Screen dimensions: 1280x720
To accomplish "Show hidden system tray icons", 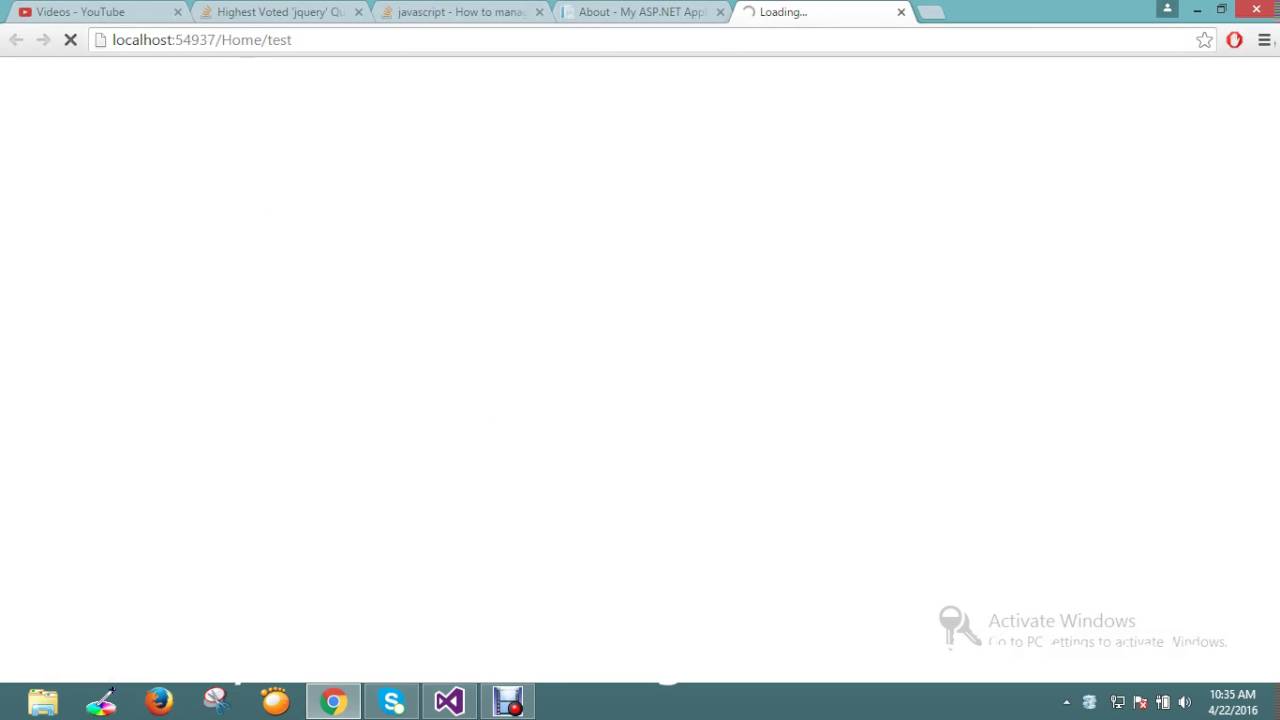I will pyautogui.click(x=1066, y=702).
